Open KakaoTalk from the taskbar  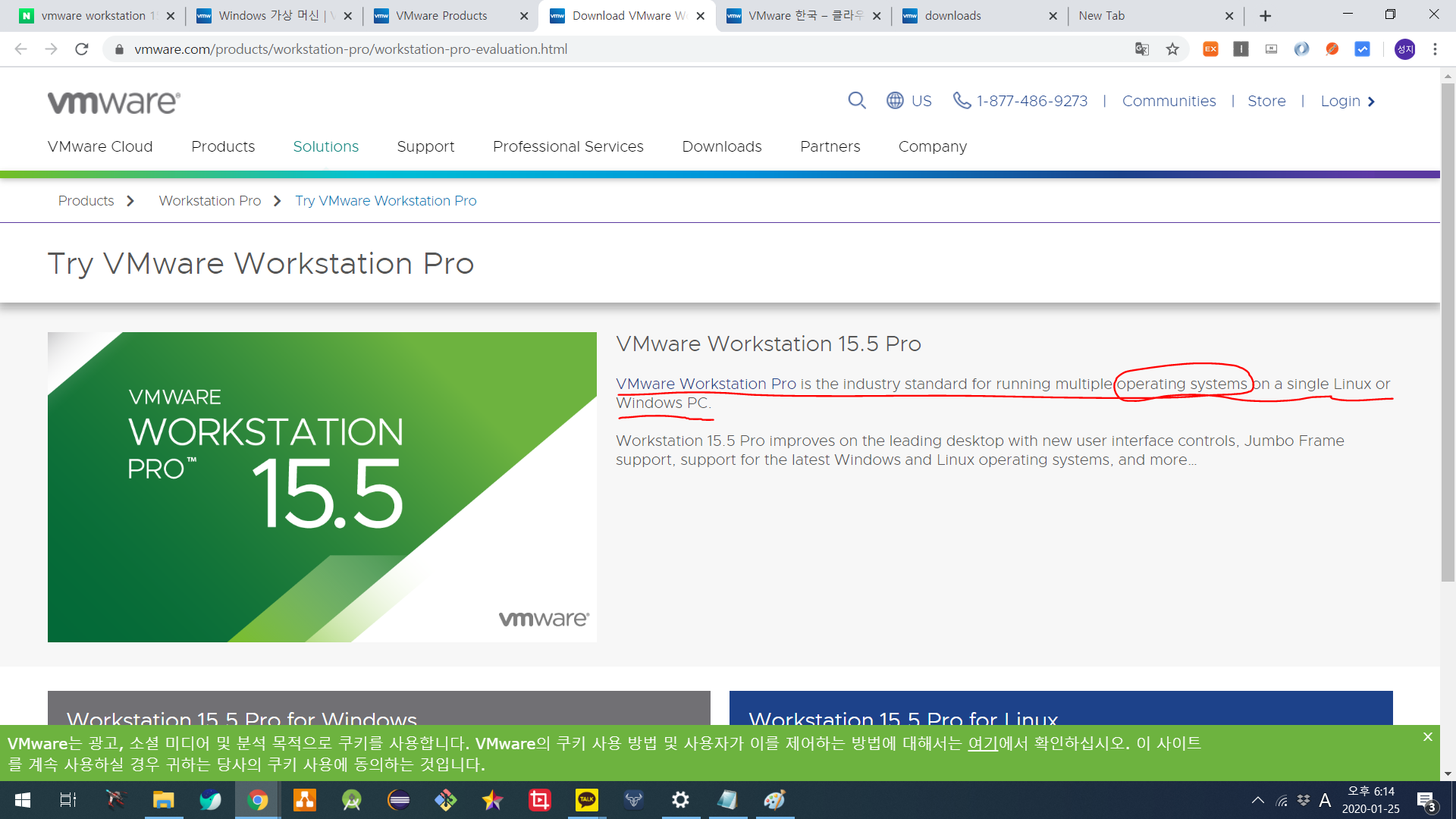[x=586, y=800]
